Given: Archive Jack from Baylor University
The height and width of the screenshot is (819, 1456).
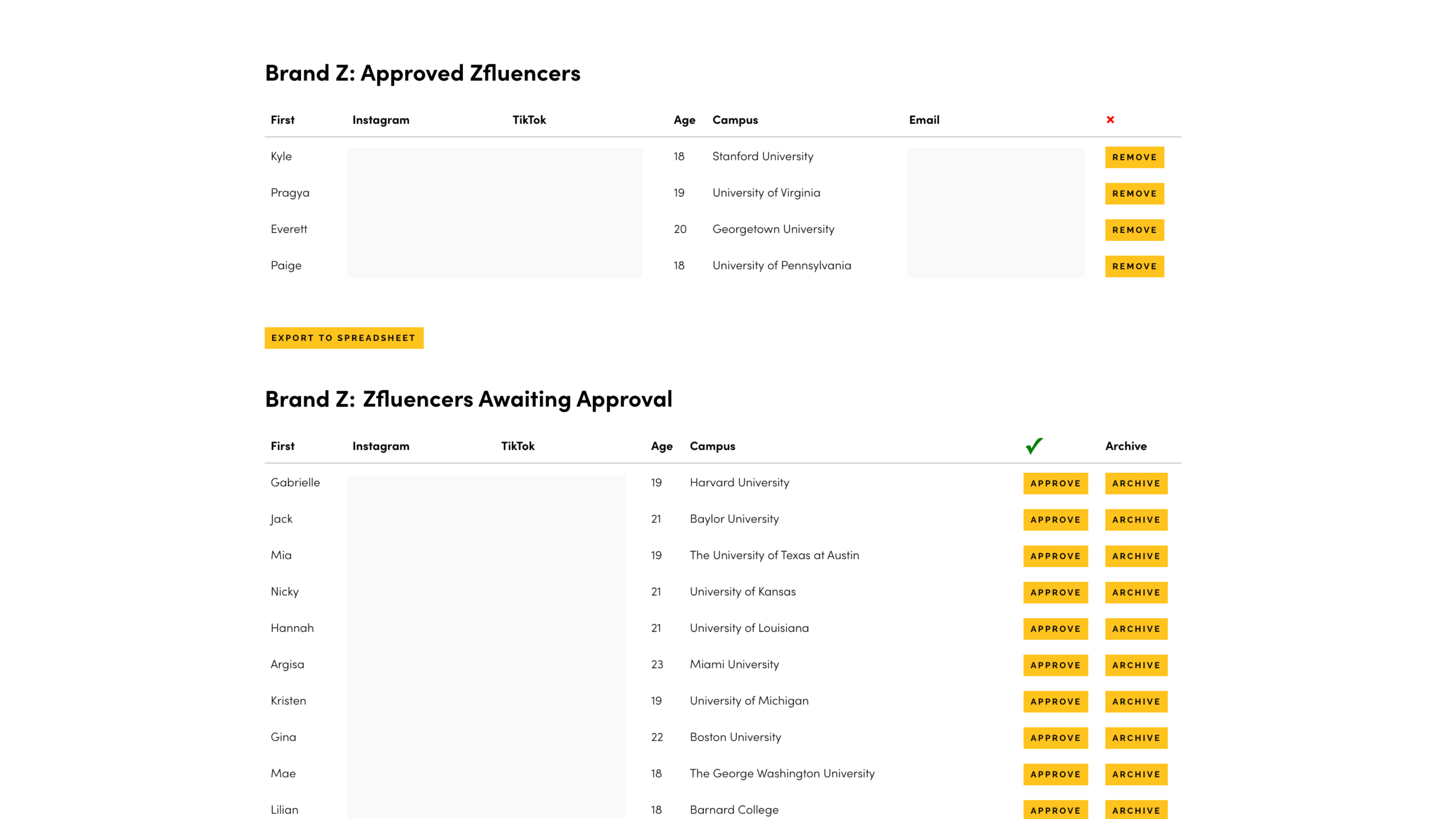Looking at the screenshot, I should [x=1136, y=520].
